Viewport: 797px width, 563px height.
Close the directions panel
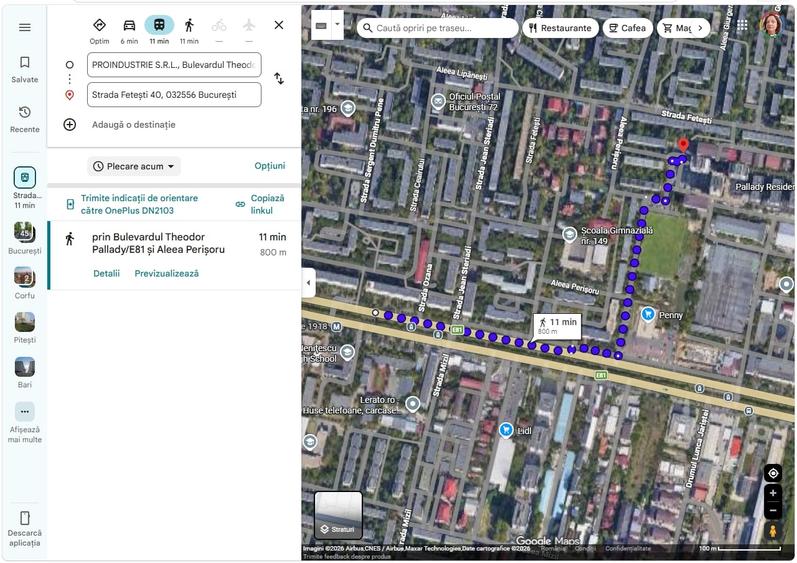click(x=279, y=25)
